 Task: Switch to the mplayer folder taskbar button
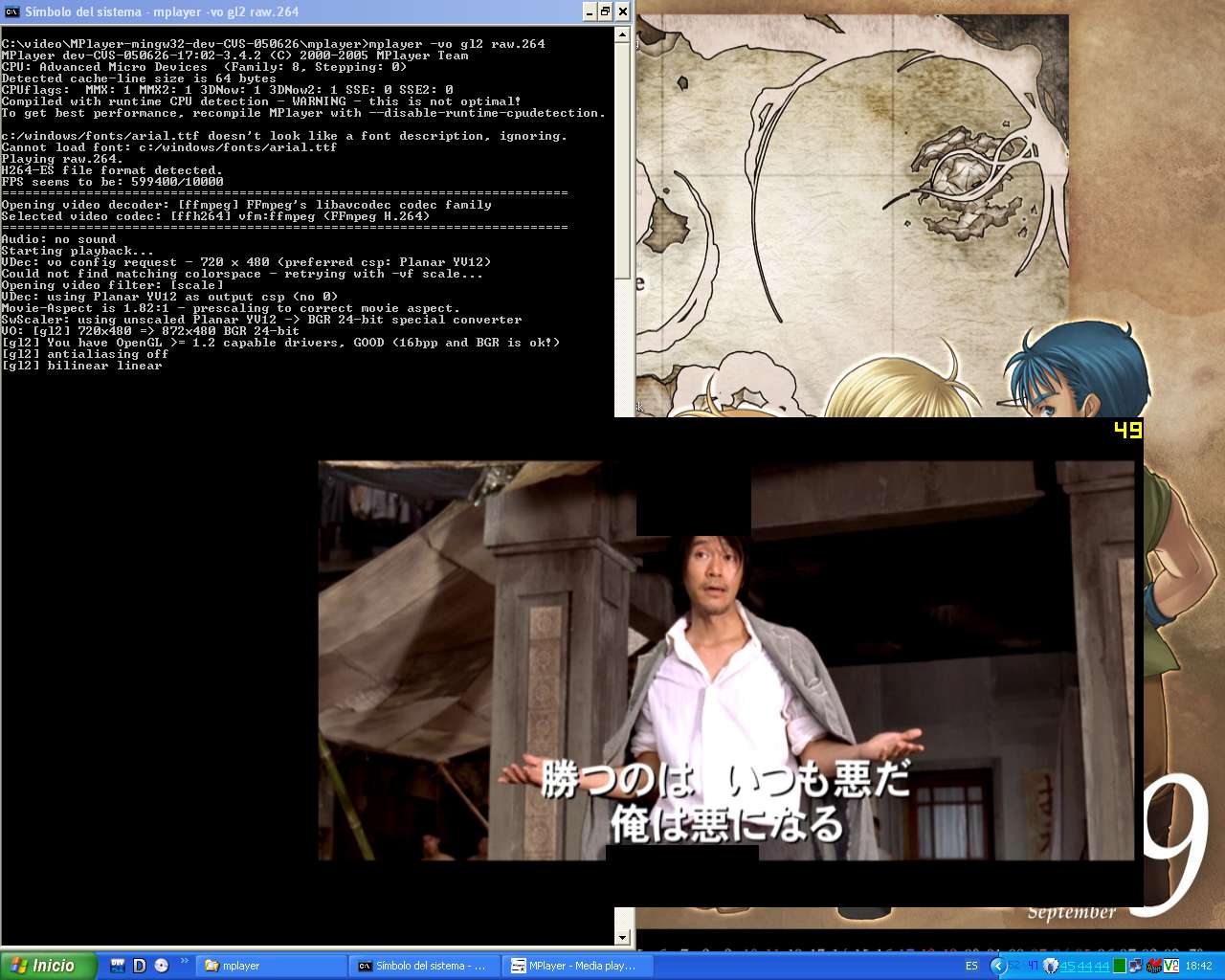[x=271, y=967]
